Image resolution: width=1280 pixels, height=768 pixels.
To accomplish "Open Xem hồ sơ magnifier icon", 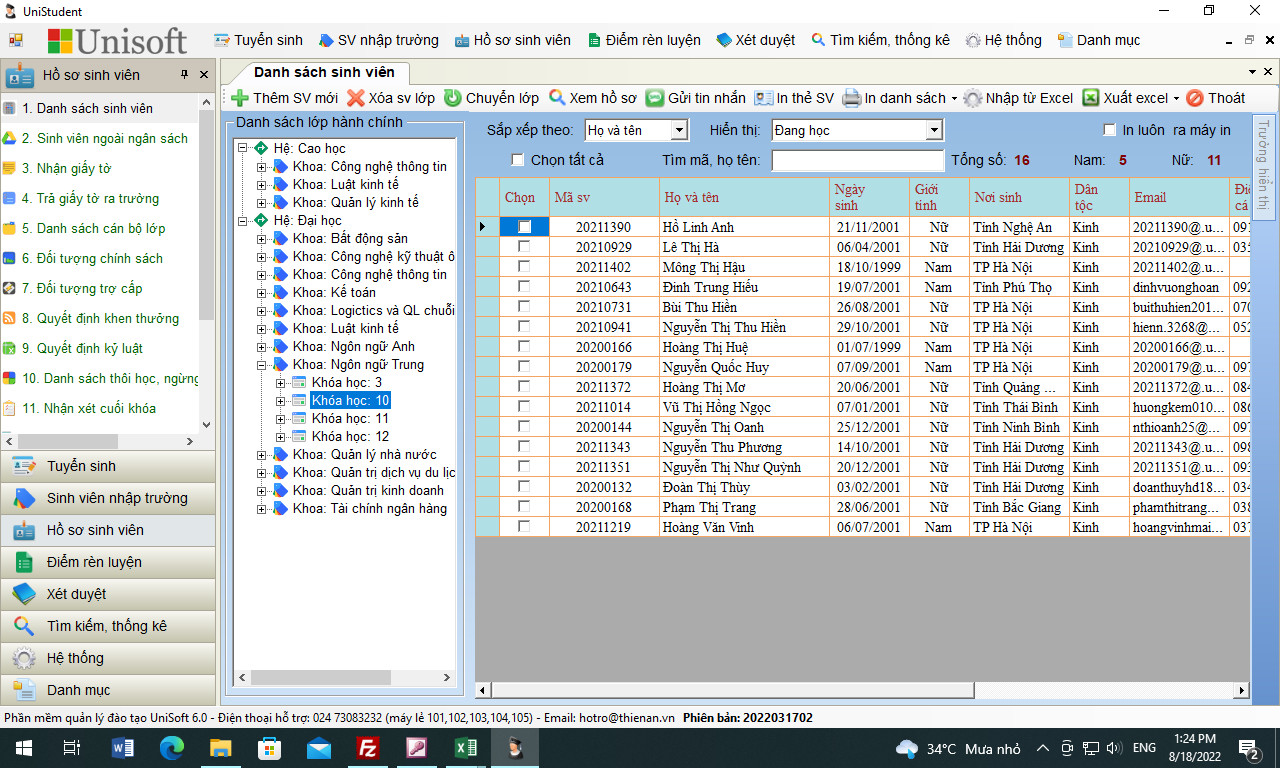I will pyautogui.click(x=557, y=98).
